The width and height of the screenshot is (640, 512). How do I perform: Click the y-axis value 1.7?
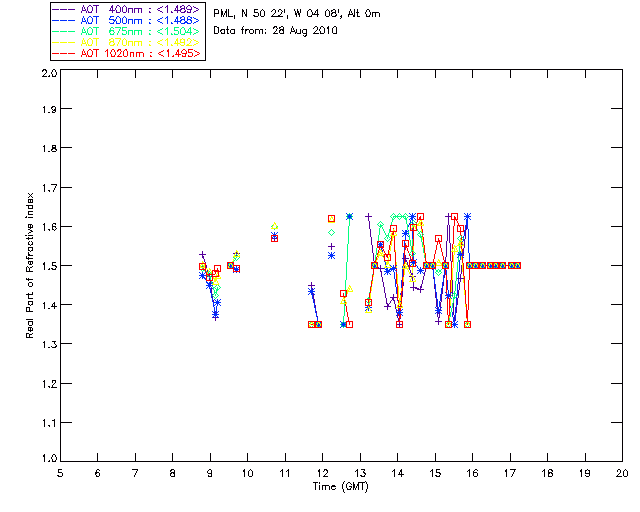(x=49, y=188)
